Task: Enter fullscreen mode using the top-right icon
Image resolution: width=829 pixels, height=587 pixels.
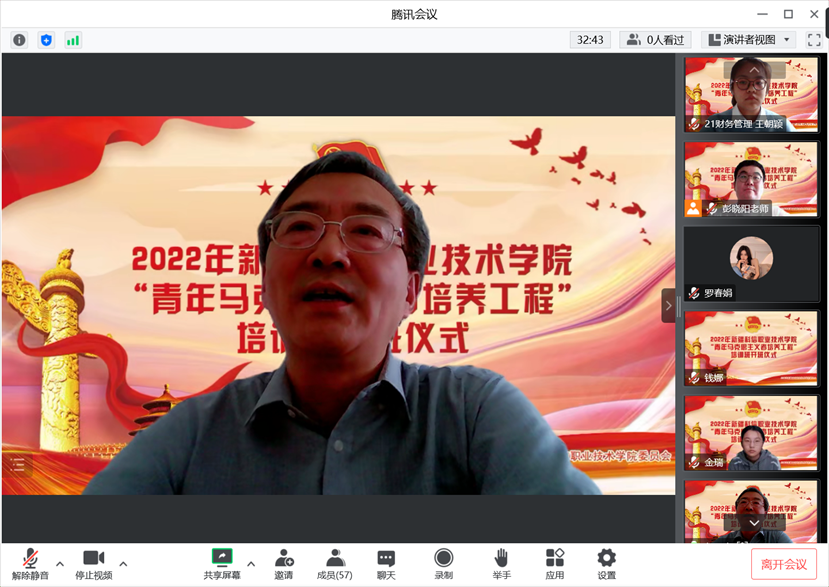Action: (814, 40)
